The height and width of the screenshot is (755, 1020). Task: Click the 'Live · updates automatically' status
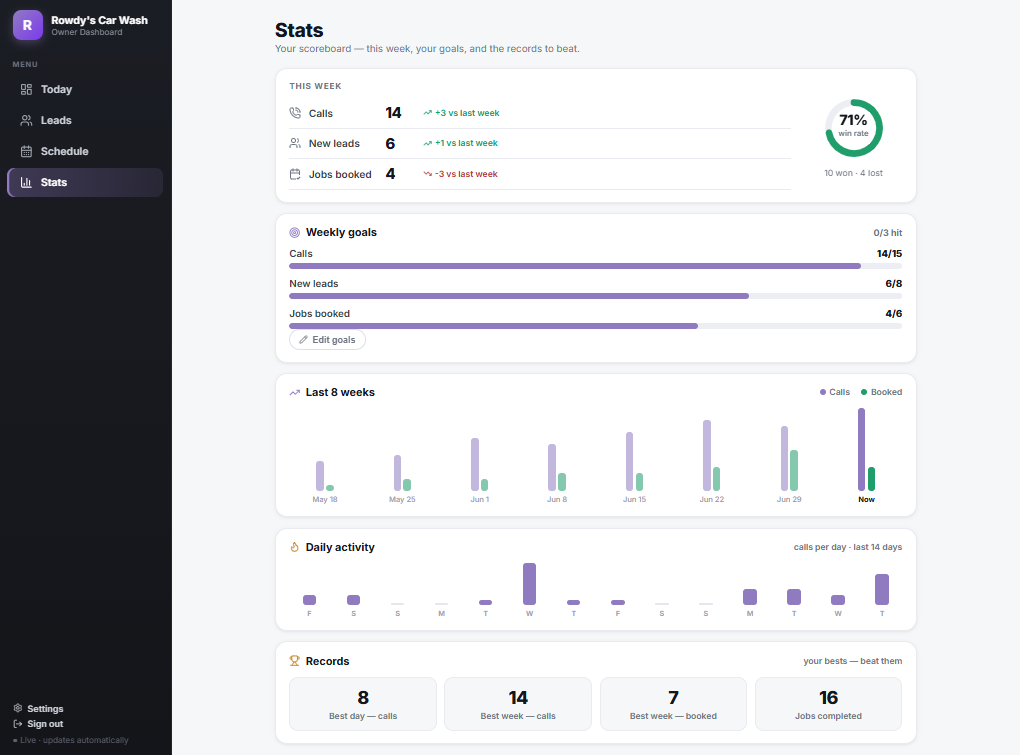[71, 740]
